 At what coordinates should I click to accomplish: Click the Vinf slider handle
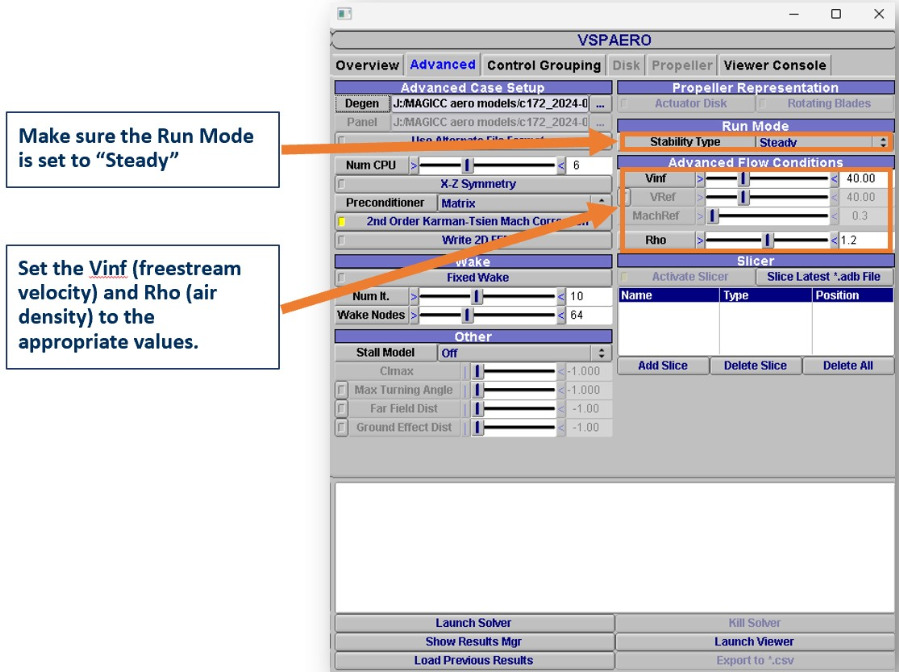point(743,179)
